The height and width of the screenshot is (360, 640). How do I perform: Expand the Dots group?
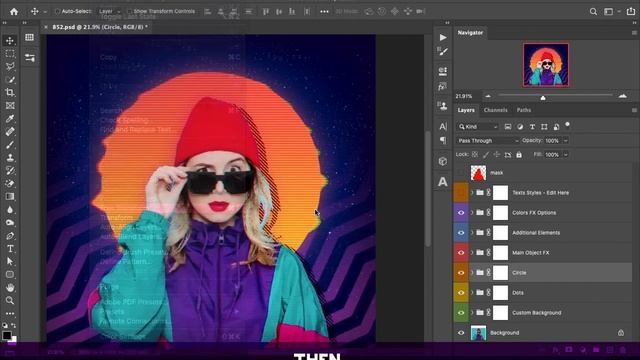[x=472, y=293]
